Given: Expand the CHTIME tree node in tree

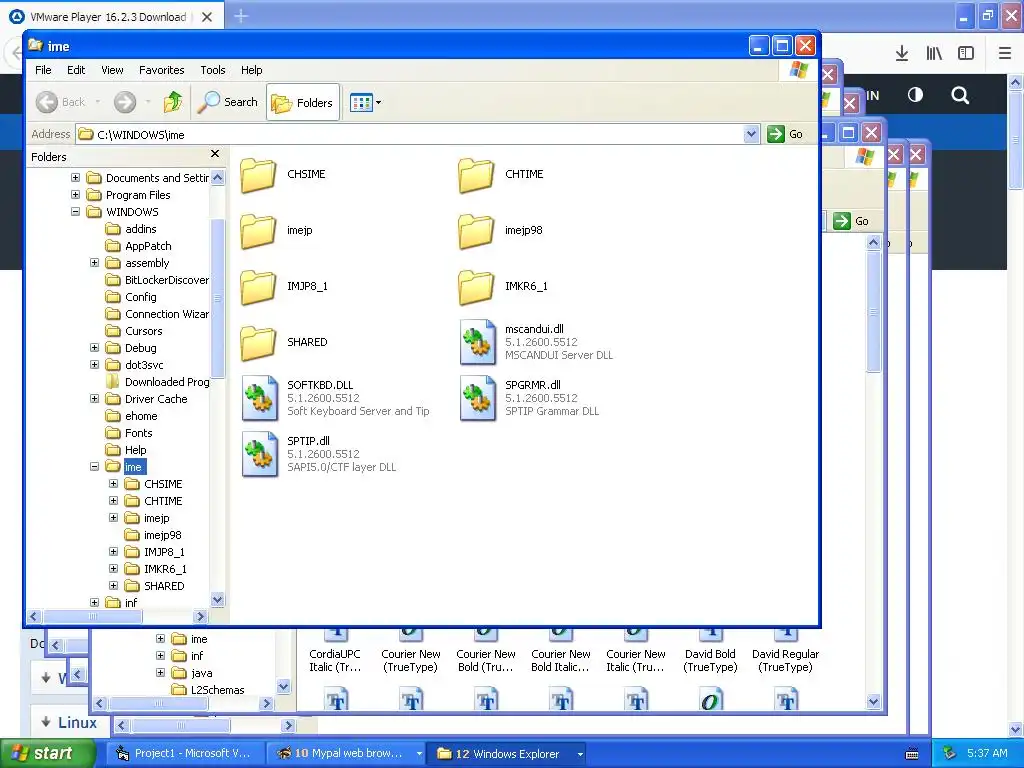Looking at the screenshot, I should pyautogui.click(x=114, y=500).
